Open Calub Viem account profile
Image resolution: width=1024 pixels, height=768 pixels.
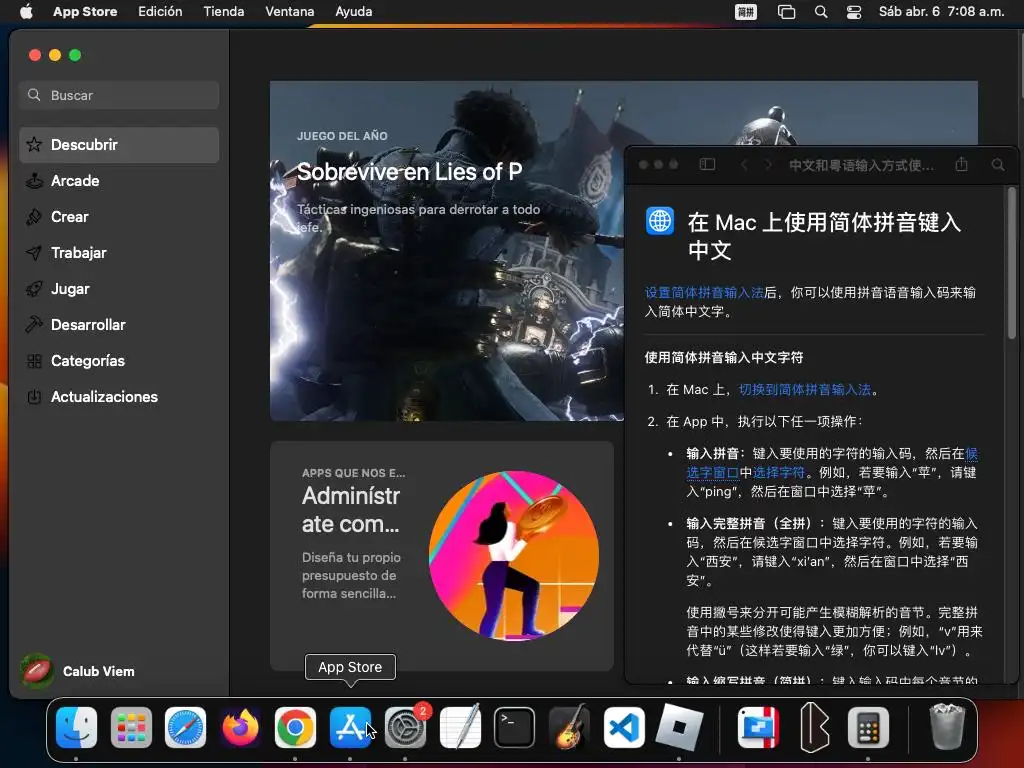point(78,671)
